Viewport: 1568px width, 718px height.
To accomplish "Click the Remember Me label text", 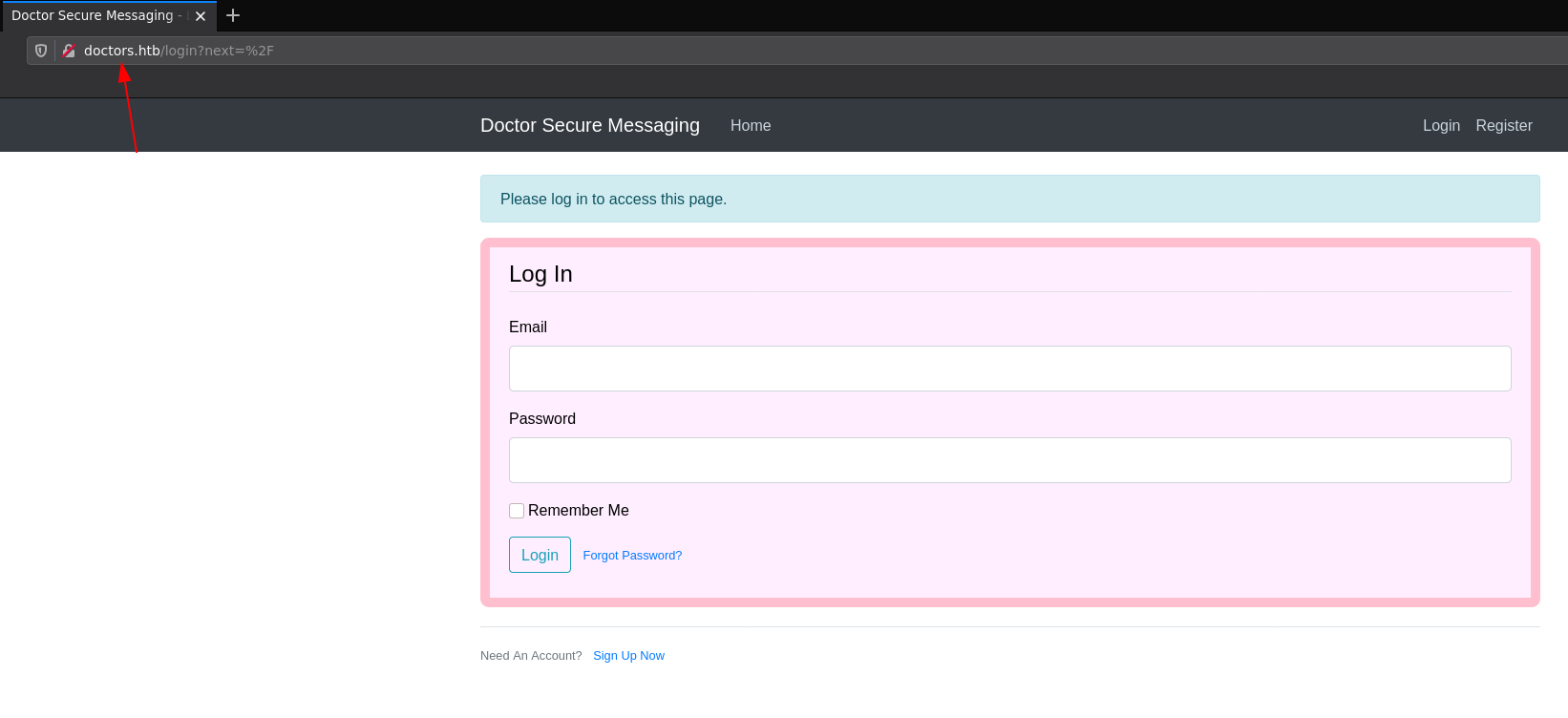I will [x=578, y=511].
